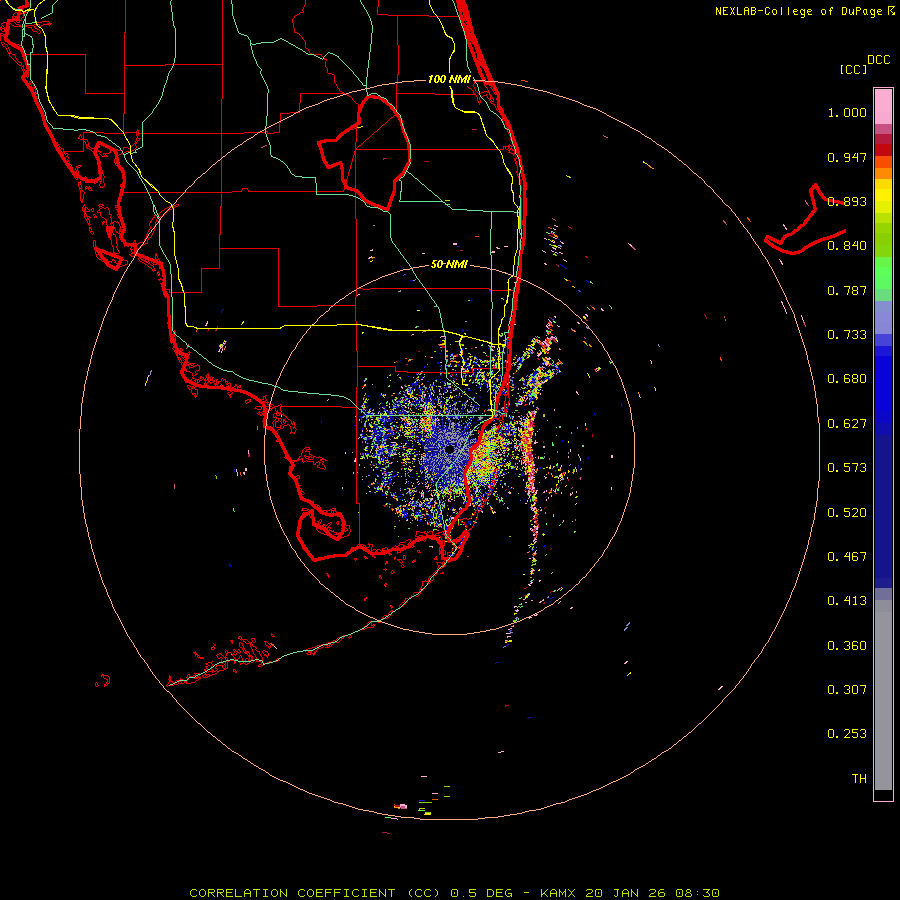Select the 0.840 scale value
The width and height of the screenshot is (900, 900).
847,246
